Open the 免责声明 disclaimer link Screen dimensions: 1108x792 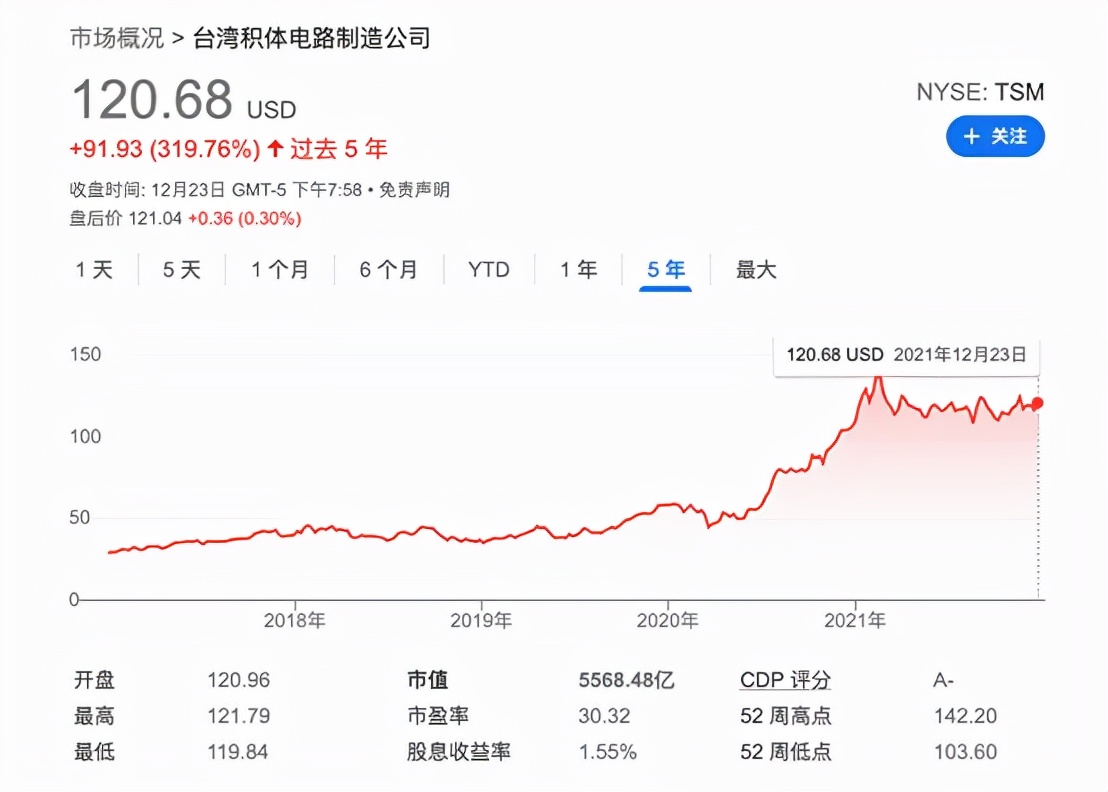pos(414,190)
